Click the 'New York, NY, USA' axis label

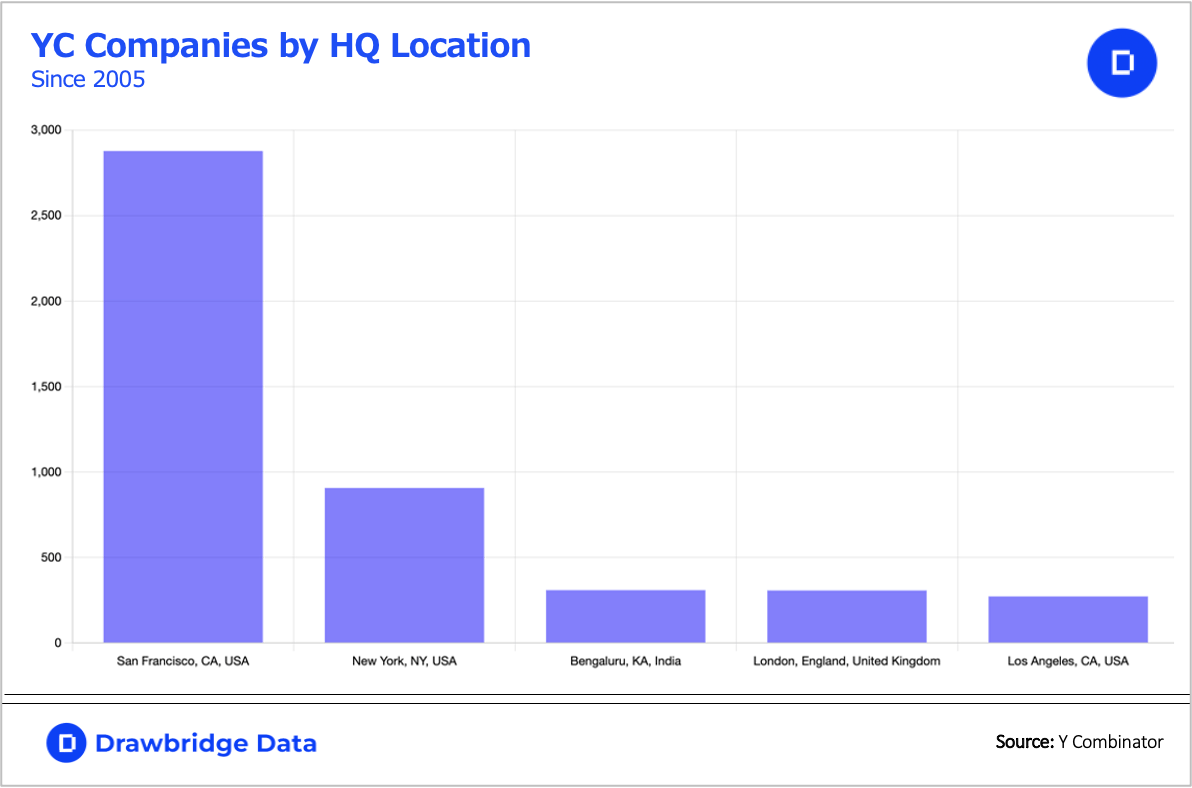point(404,661)
